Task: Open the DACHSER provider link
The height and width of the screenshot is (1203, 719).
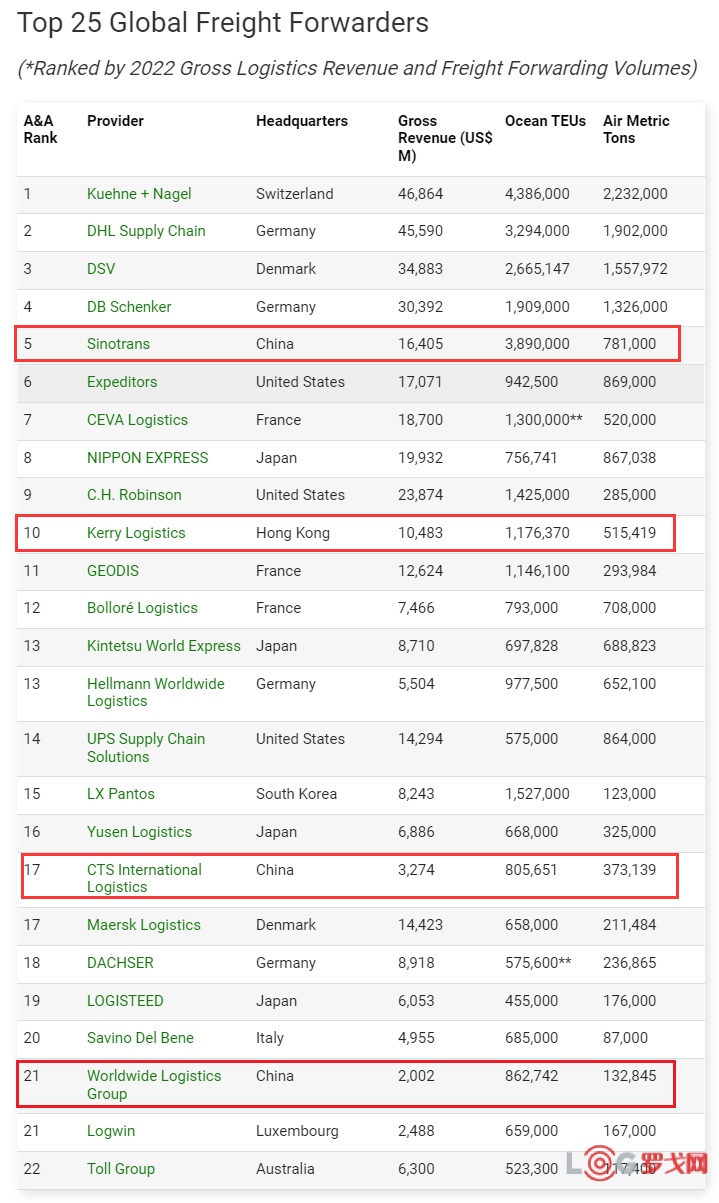Action: pos(120,963)
